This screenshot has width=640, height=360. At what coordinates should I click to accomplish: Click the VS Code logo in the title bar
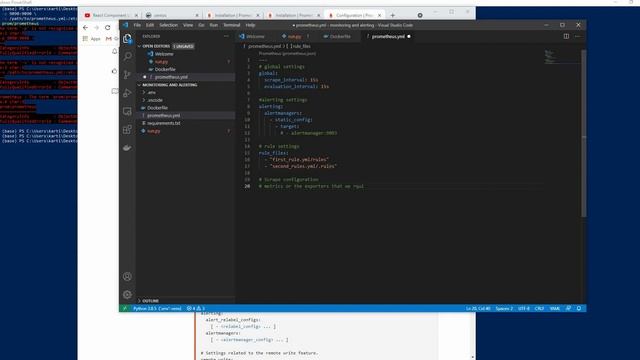point(125,25)
